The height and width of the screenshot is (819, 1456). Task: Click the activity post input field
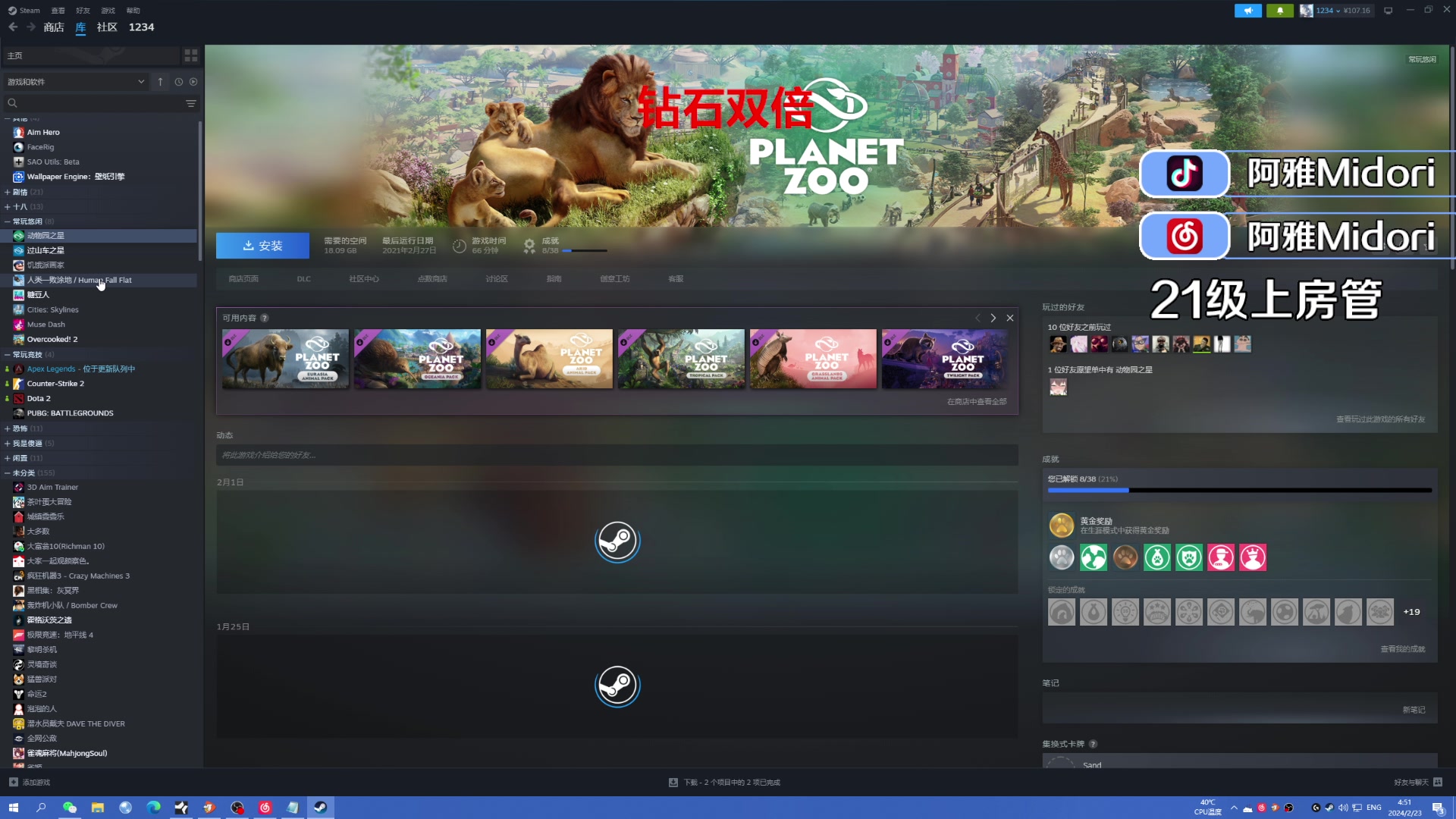617,455
